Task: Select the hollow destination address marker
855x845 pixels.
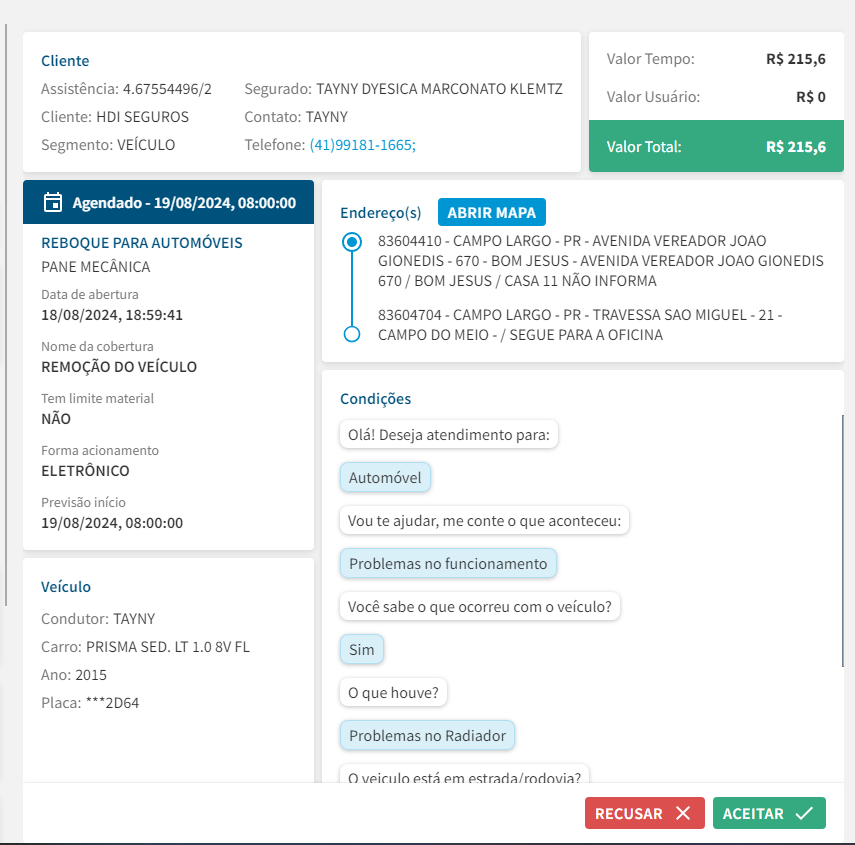Action: click(x=351, y=334)
